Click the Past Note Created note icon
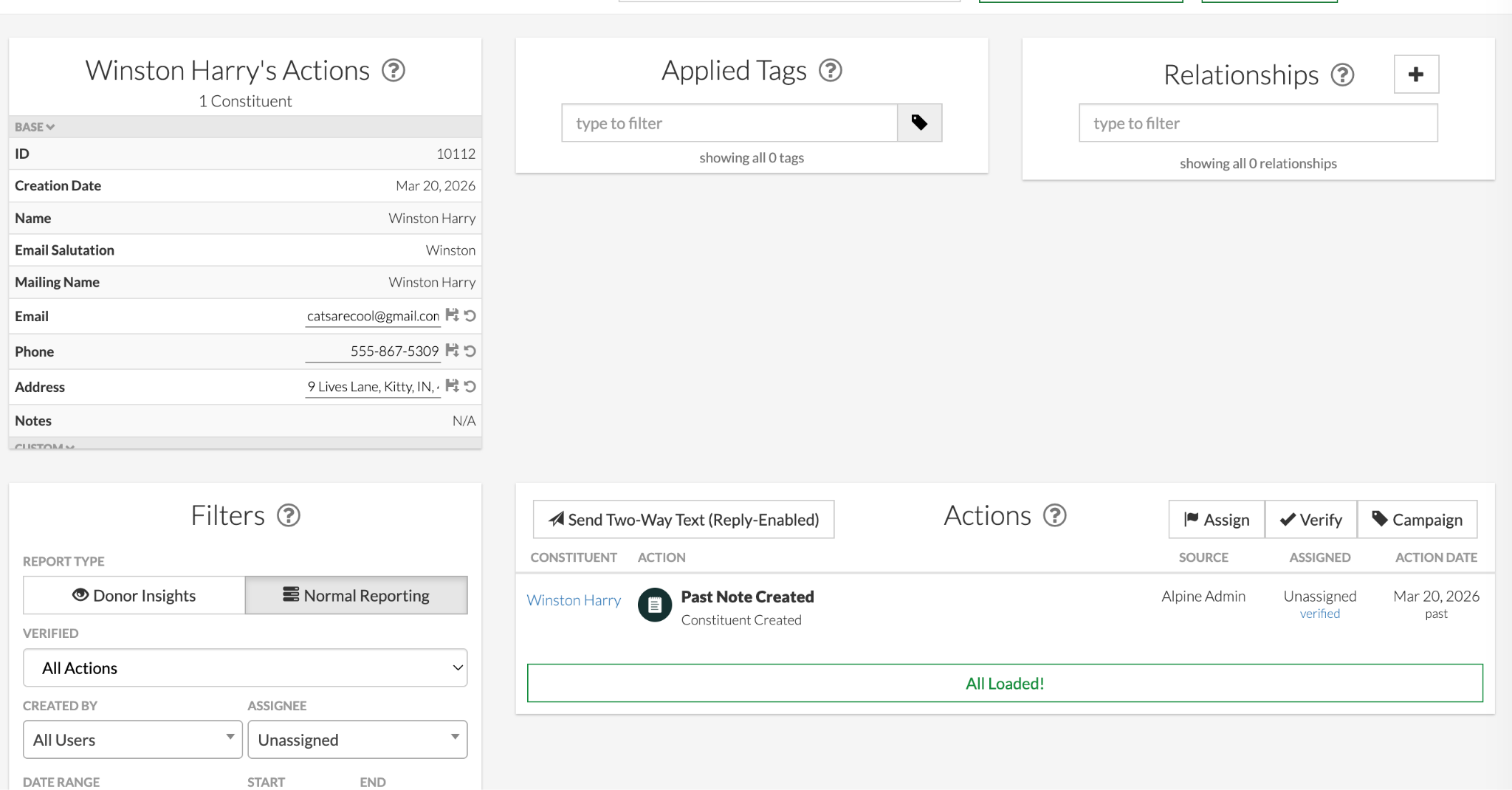Image resolution: width=1512 pixels, height=790 pixels. pos(655,605)
